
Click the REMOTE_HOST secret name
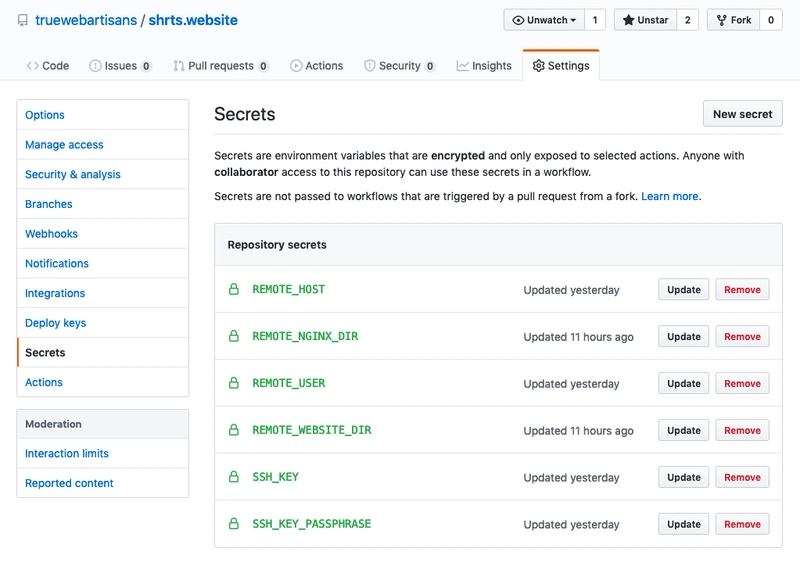pos(289,289)
